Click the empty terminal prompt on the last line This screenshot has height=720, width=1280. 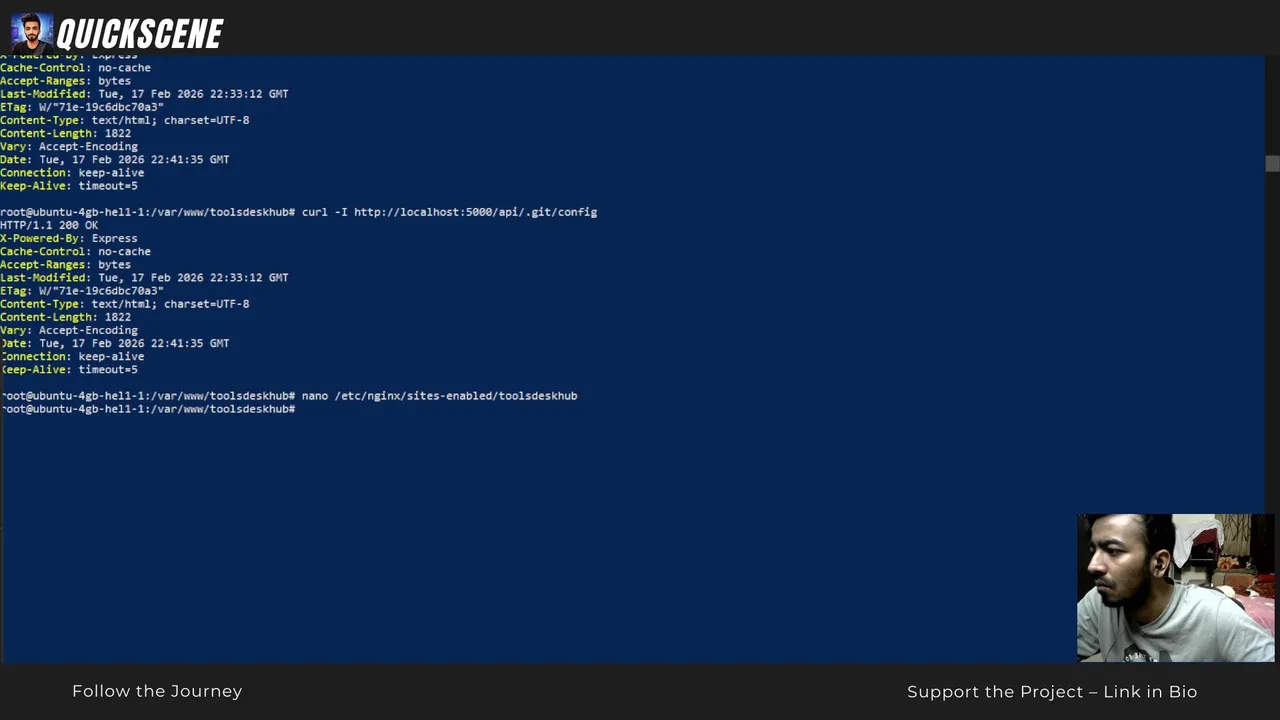(x=298, y=409)
